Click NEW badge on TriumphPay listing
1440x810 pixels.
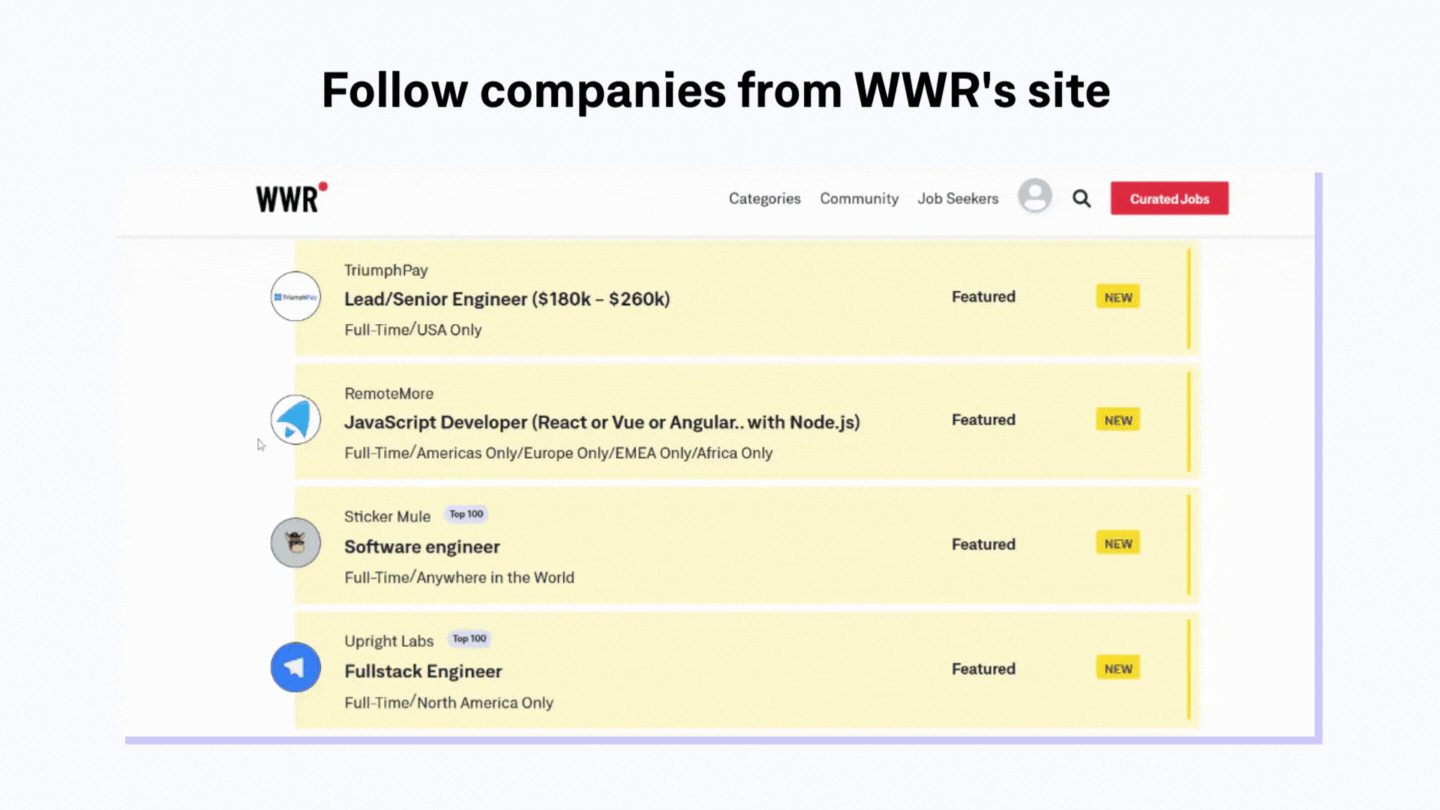[x=1117, y=297]
